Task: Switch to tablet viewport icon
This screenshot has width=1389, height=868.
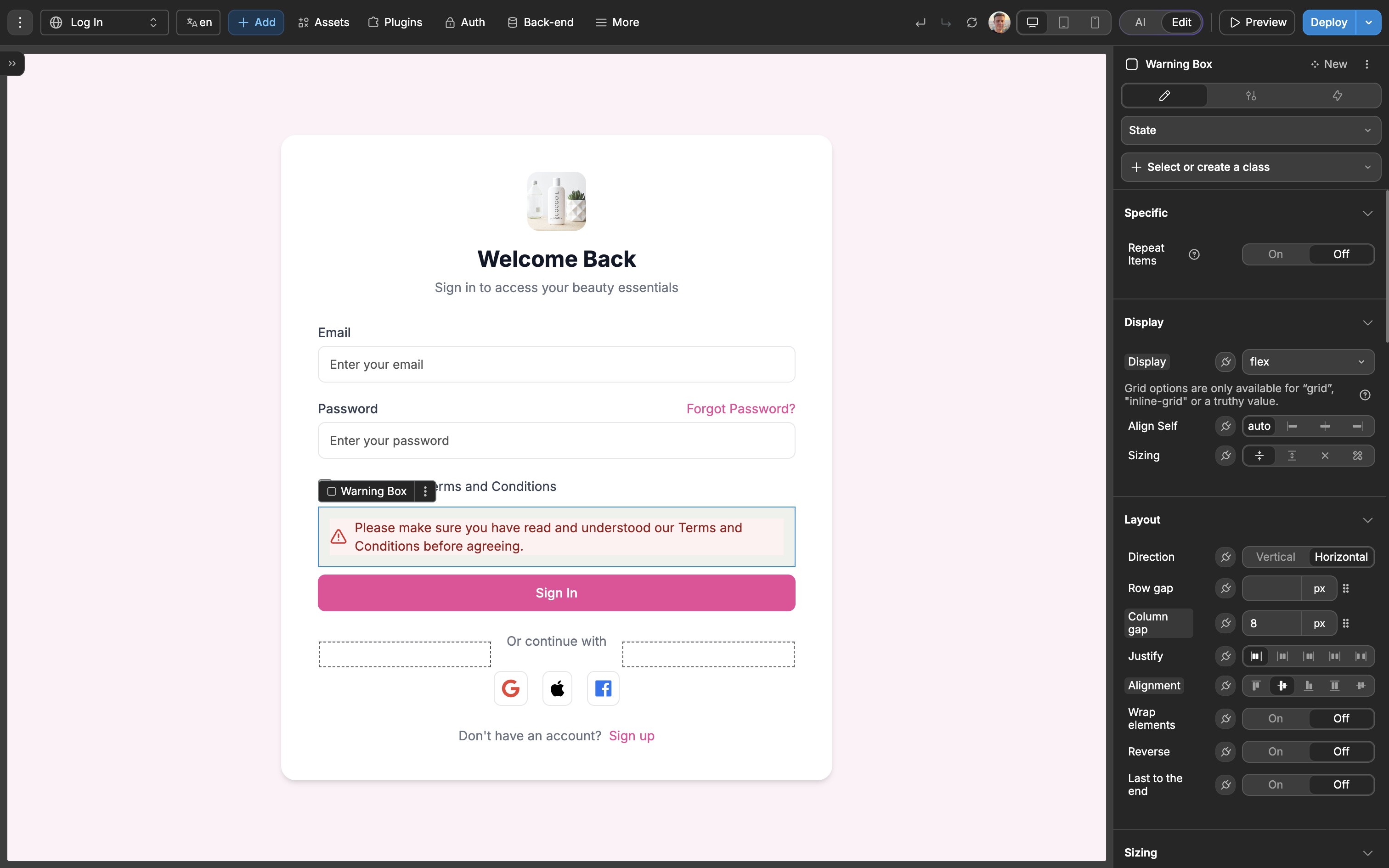Action: [x=1063, y=23]
